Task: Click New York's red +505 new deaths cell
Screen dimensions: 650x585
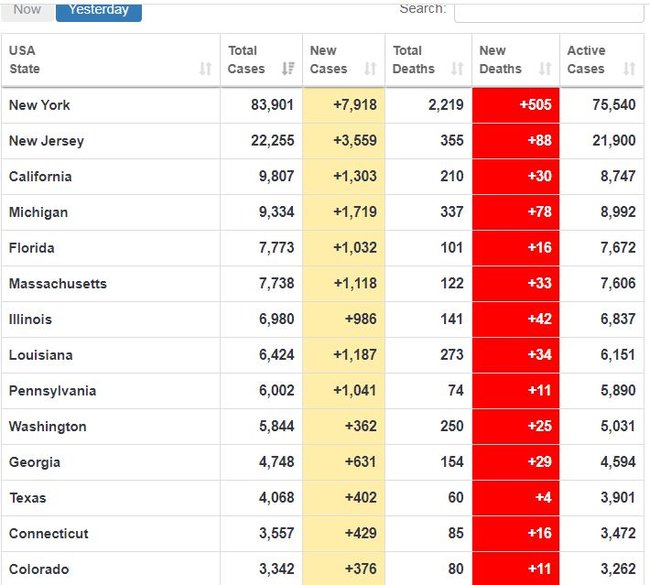Action: pyautogui.click(x=515, y=105)
